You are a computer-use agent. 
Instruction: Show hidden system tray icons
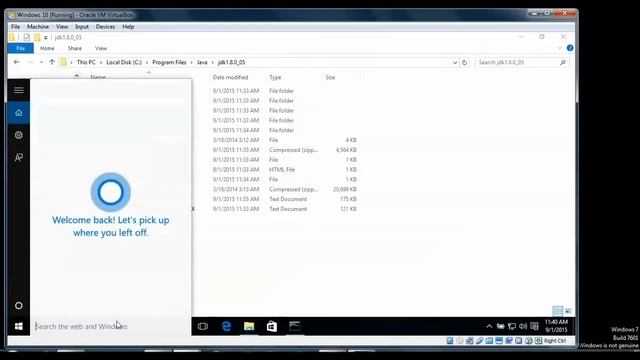coord(489,326)
